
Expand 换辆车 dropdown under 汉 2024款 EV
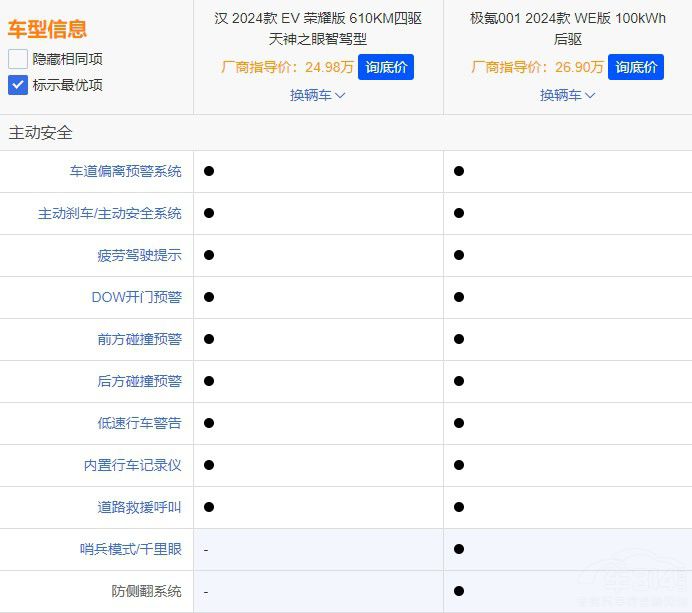click(318, 95)
